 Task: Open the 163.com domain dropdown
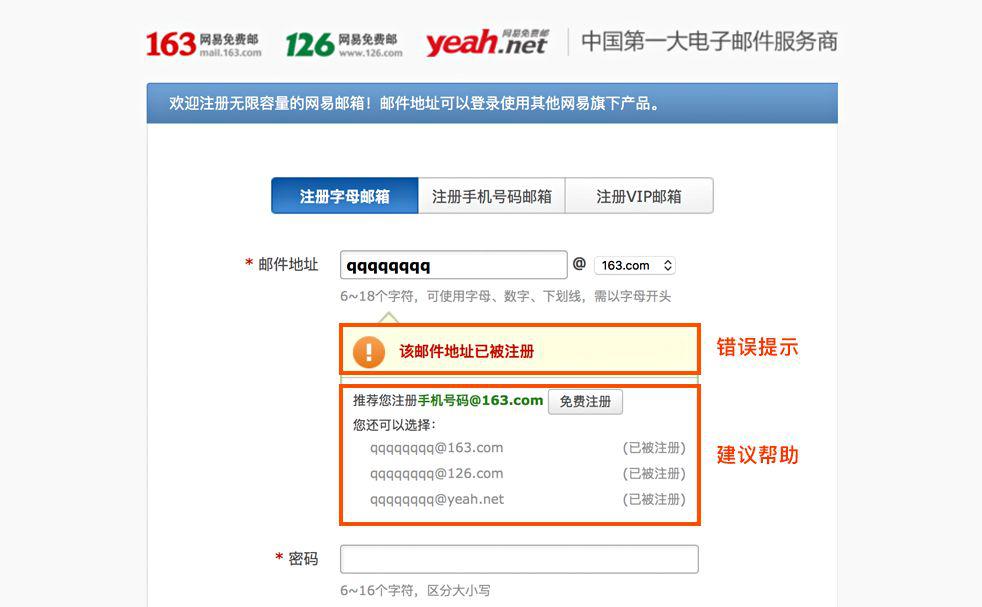(634, 266)
